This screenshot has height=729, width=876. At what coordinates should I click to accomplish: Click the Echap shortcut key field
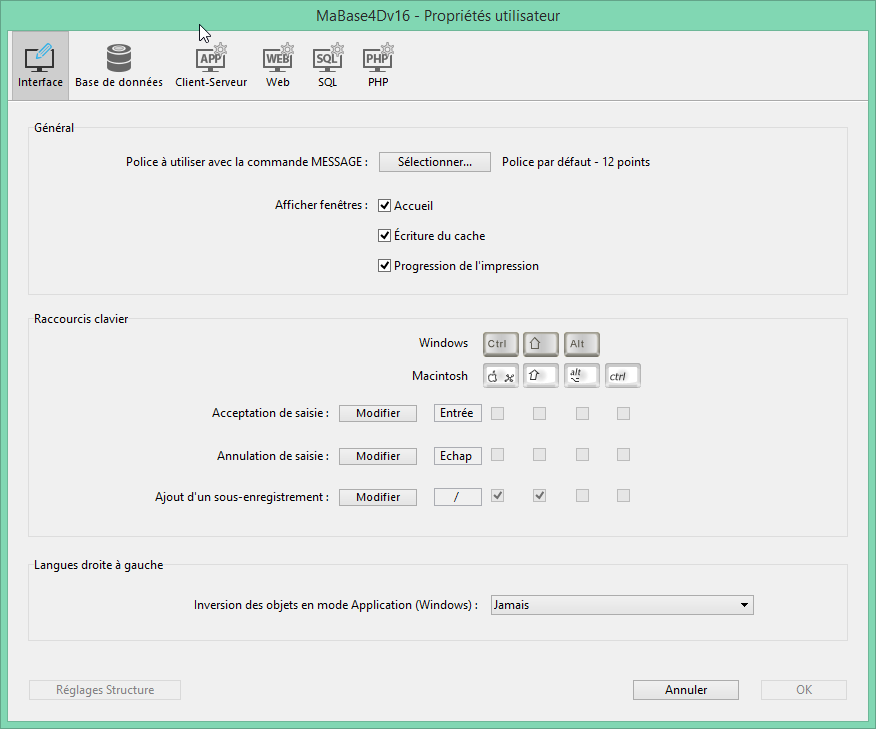click(x=457, y=456)
